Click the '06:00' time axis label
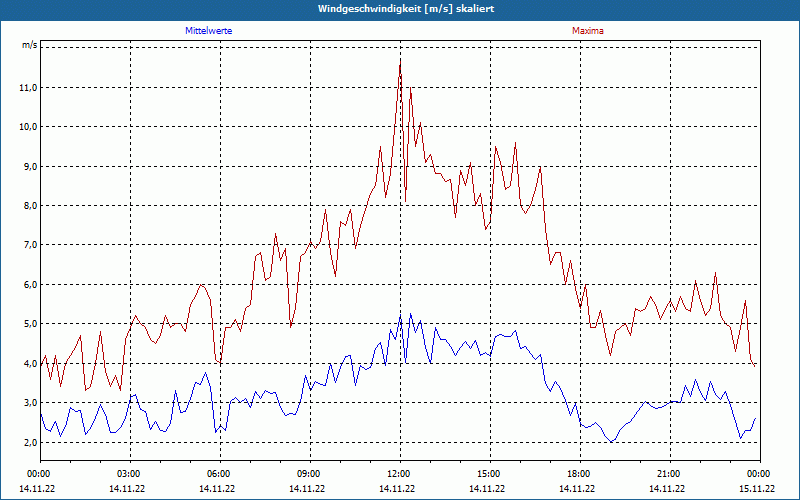Image resolution: width=800 pixels, height=500 pixels. coord(220,474)
